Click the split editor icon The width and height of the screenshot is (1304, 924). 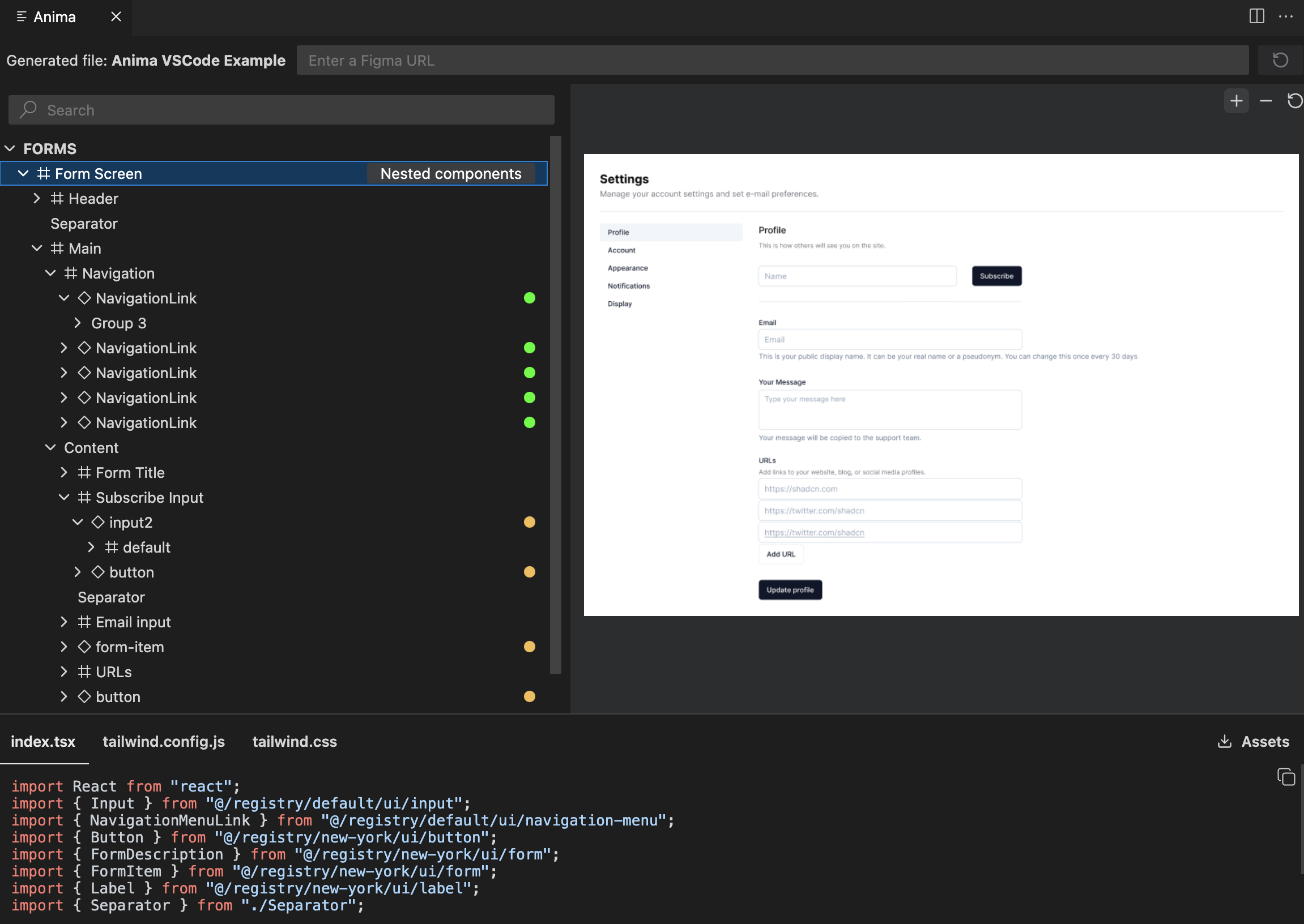[1257, 16]
